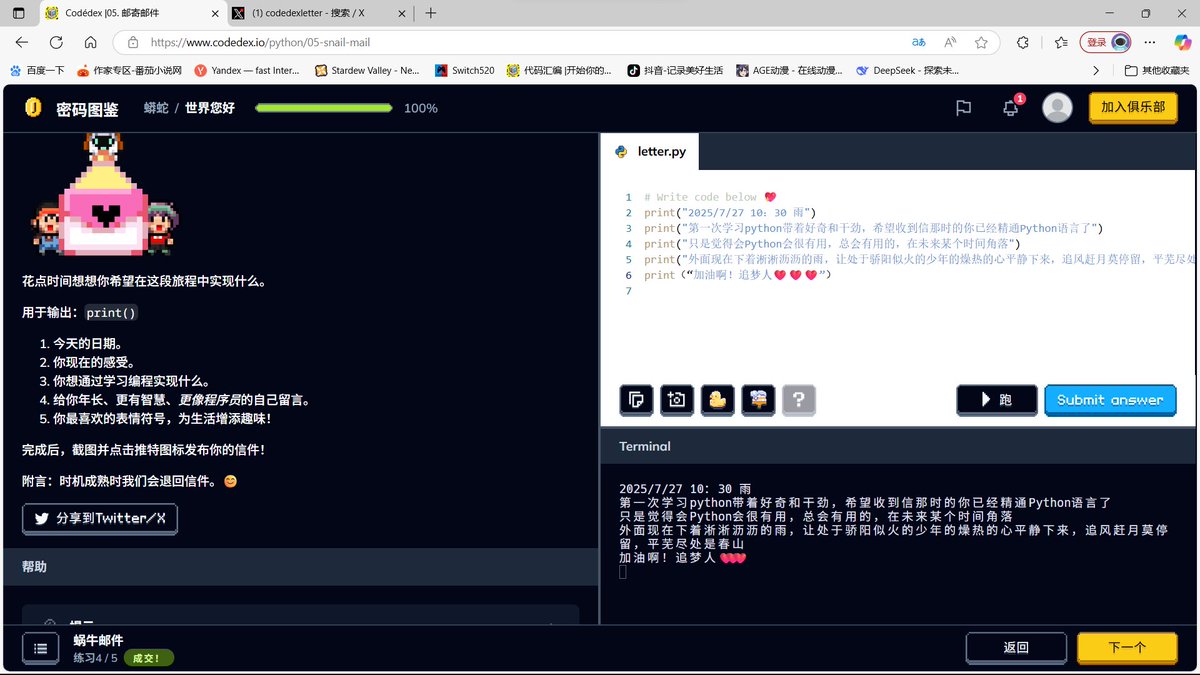
Task: Click 登录 login button in browser
Action: coord(1105,43)
